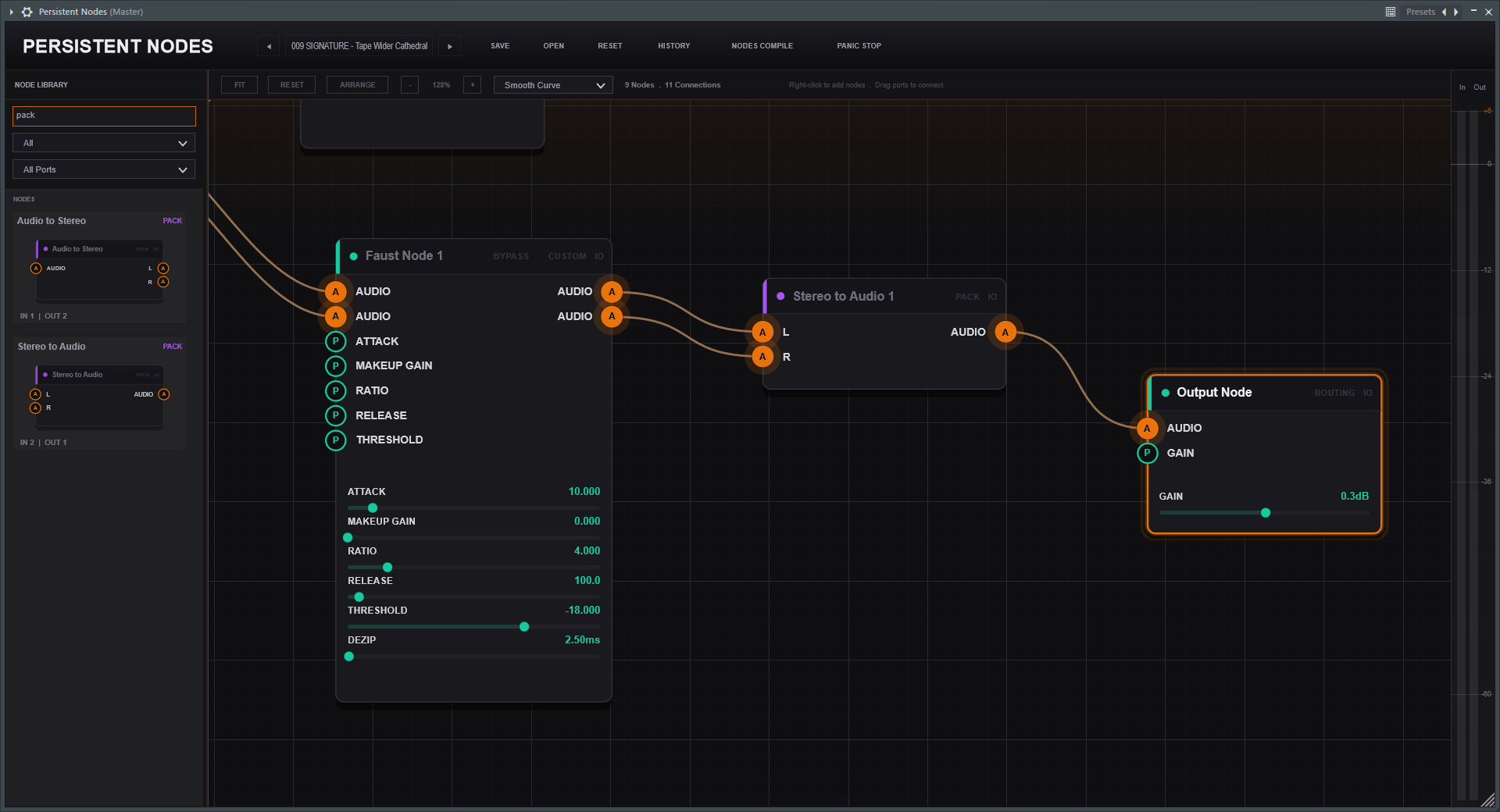Toggle IO on Stereo to Audio 1 header
The height and width of the screenshot is (812, 1500).
[992, 297]
